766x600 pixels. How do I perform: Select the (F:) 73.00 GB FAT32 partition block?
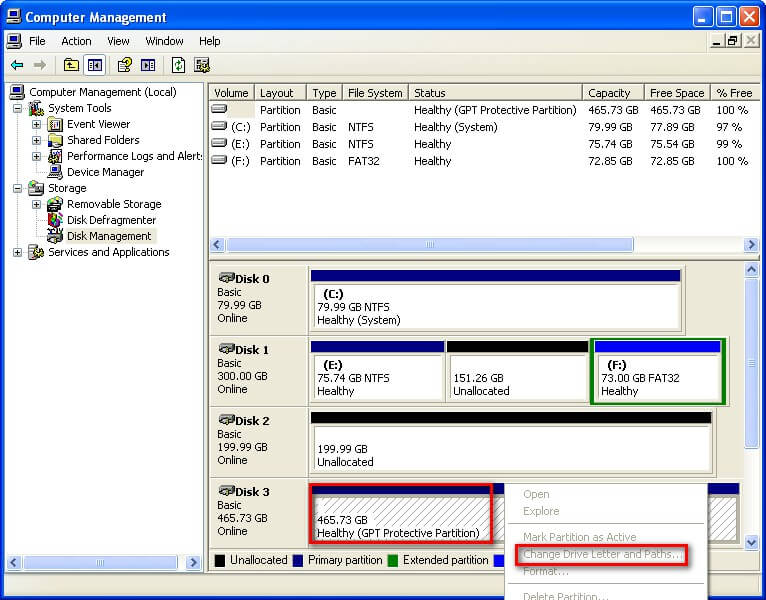pyautogui.click(x=658, y=372)
